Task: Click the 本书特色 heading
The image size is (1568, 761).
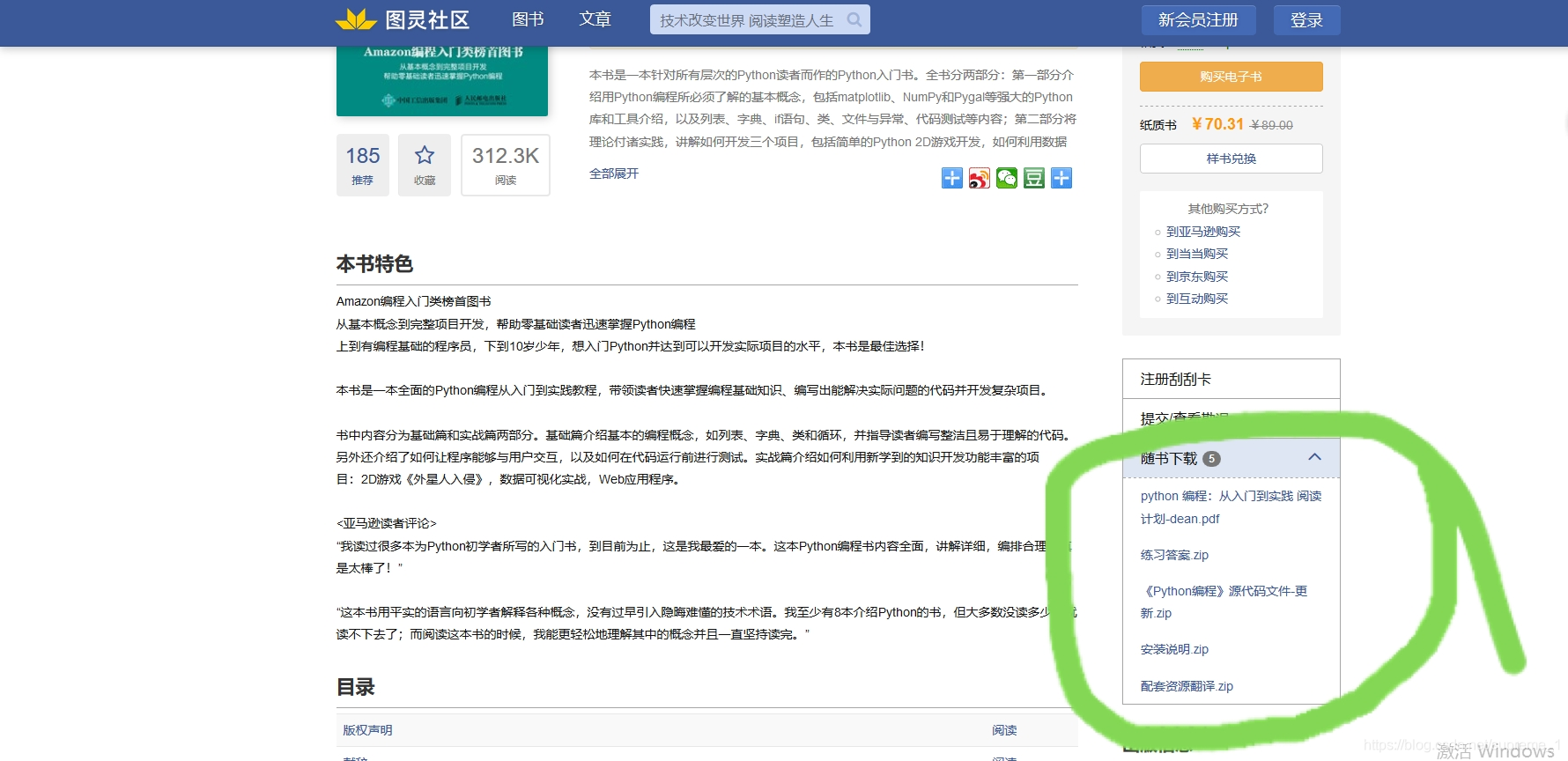Action: (x=374, y=264)
